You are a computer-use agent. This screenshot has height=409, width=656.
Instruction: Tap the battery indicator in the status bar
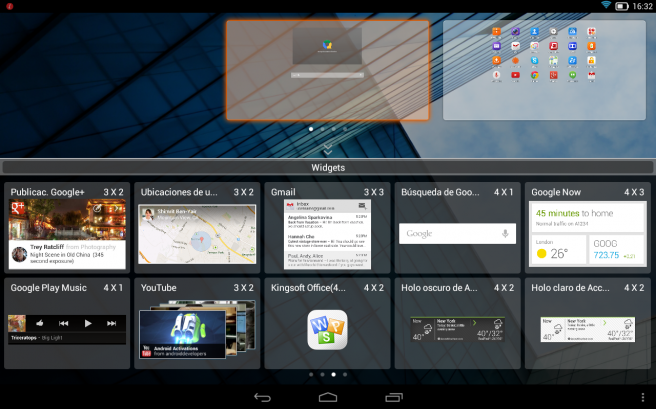pos(622,6)
